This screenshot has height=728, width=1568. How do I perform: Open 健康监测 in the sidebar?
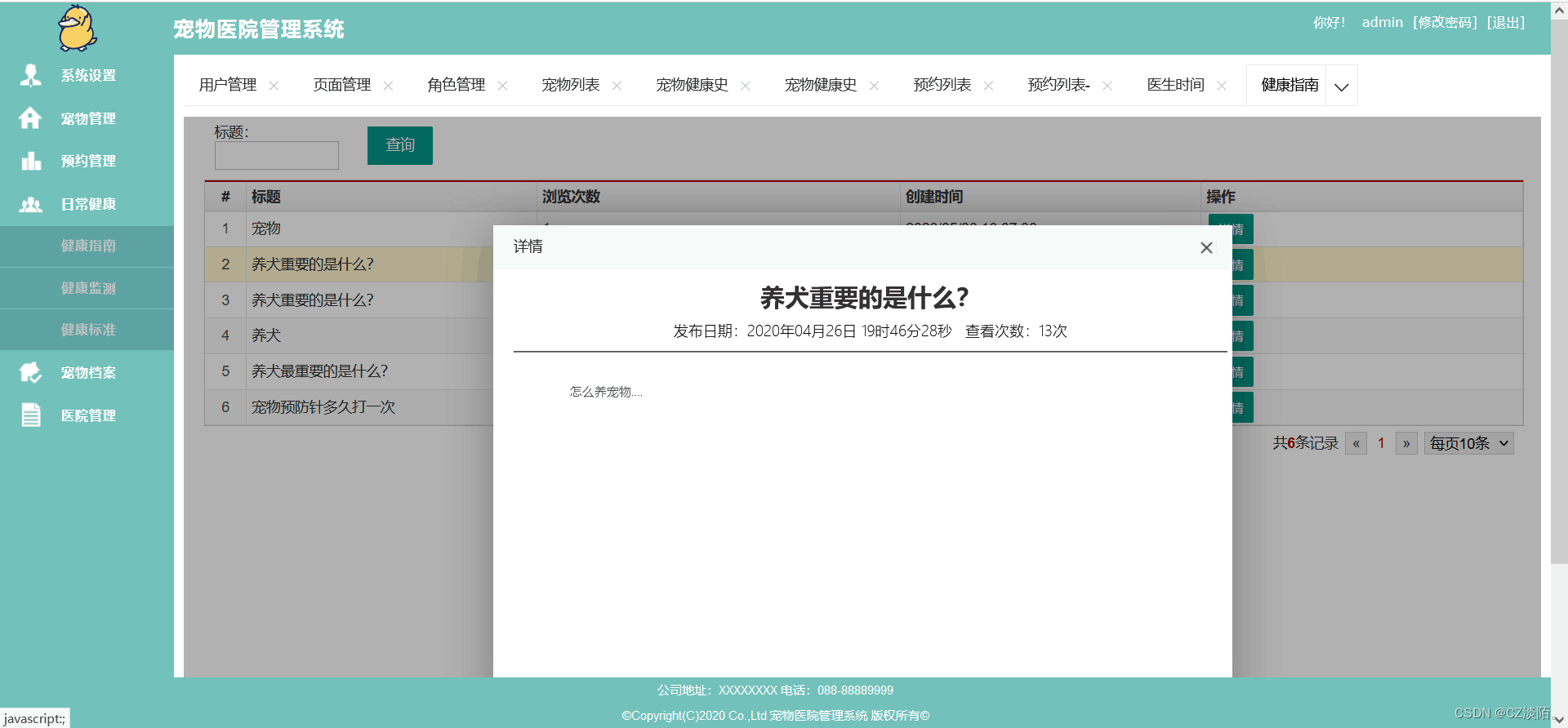click(x=87, y=288)
